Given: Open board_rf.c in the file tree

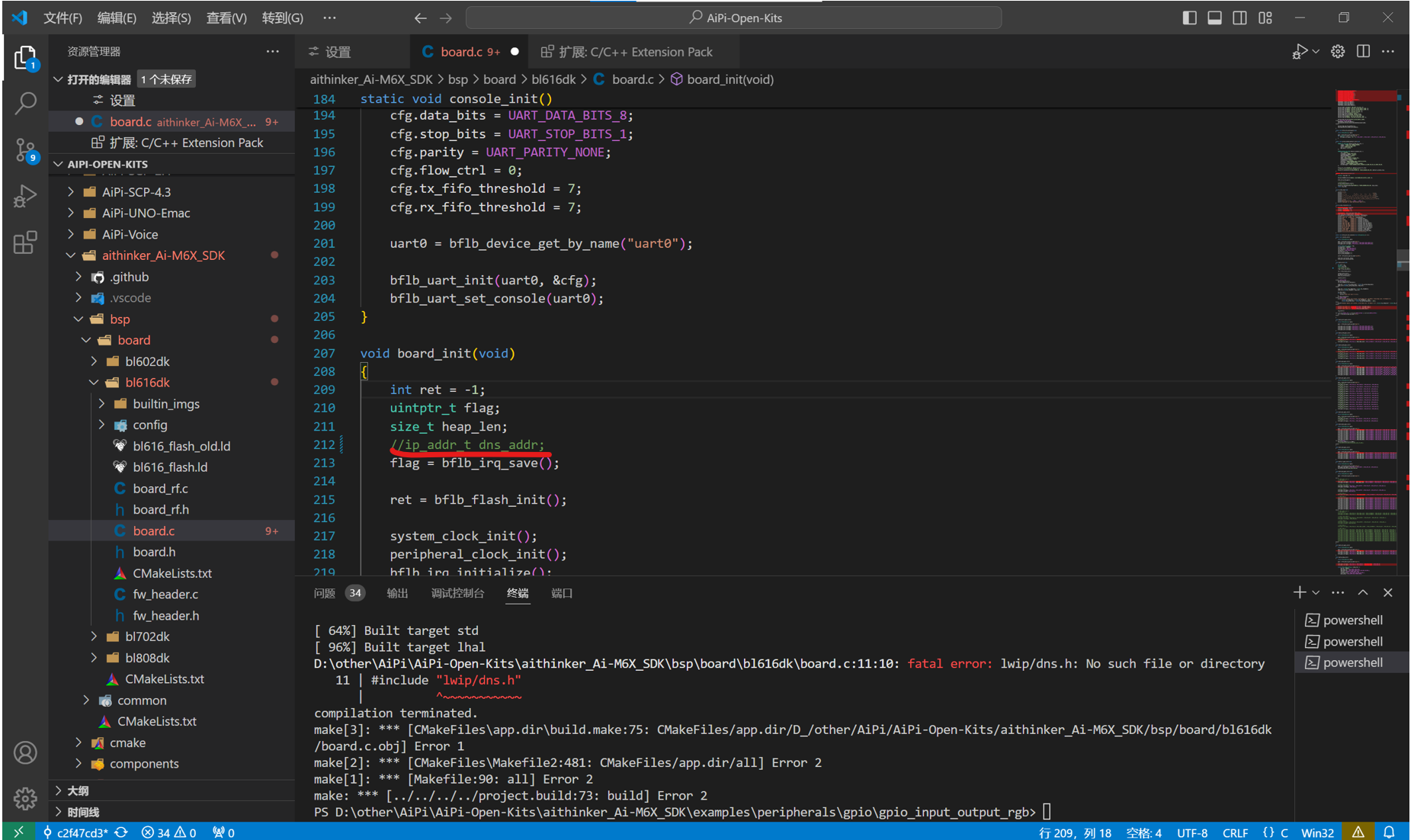Looking at the screenshot, I should click(160, 489).
